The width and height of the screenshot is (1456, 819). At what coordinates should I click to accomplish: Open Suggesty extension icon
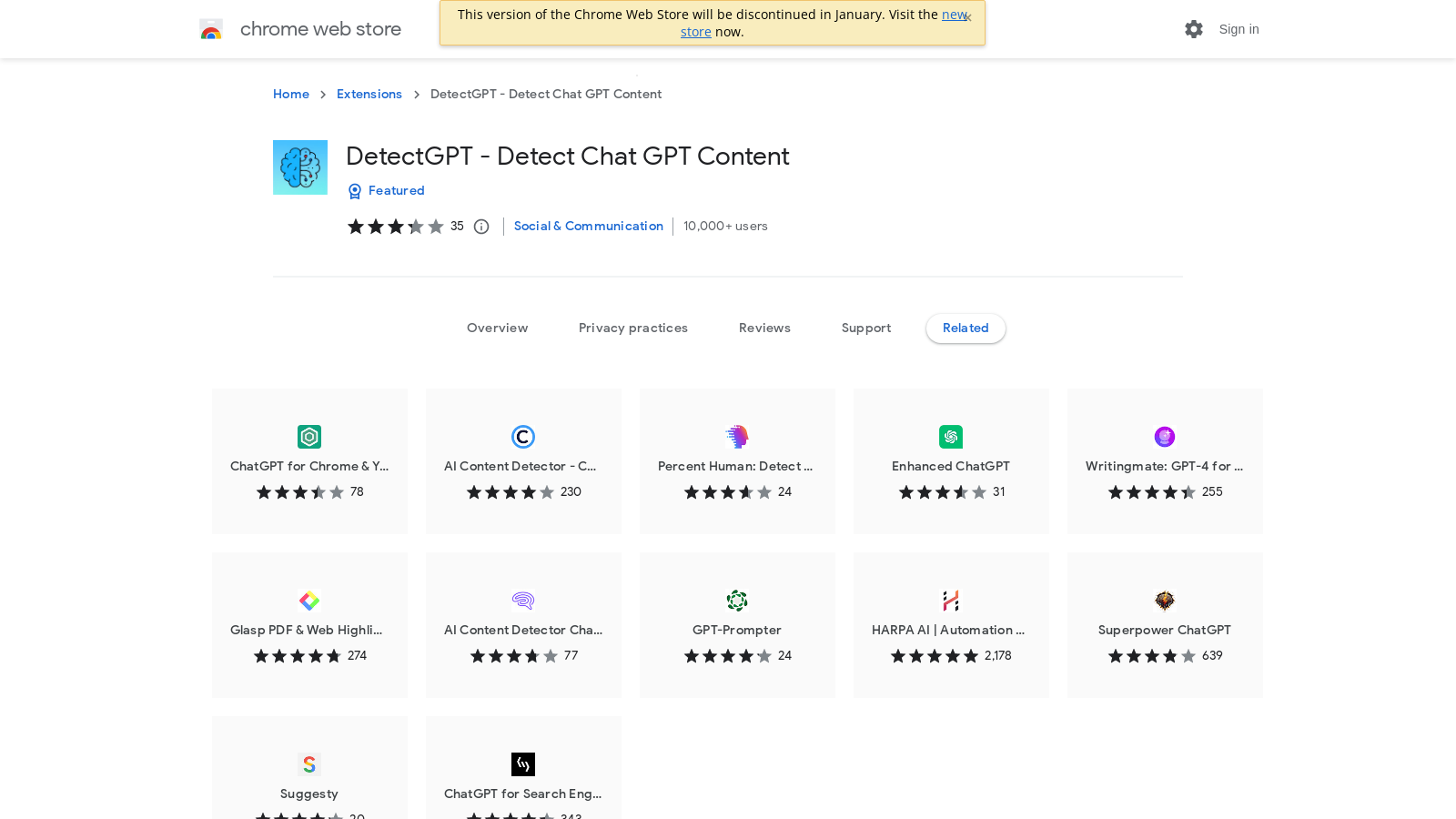point(309,764)
